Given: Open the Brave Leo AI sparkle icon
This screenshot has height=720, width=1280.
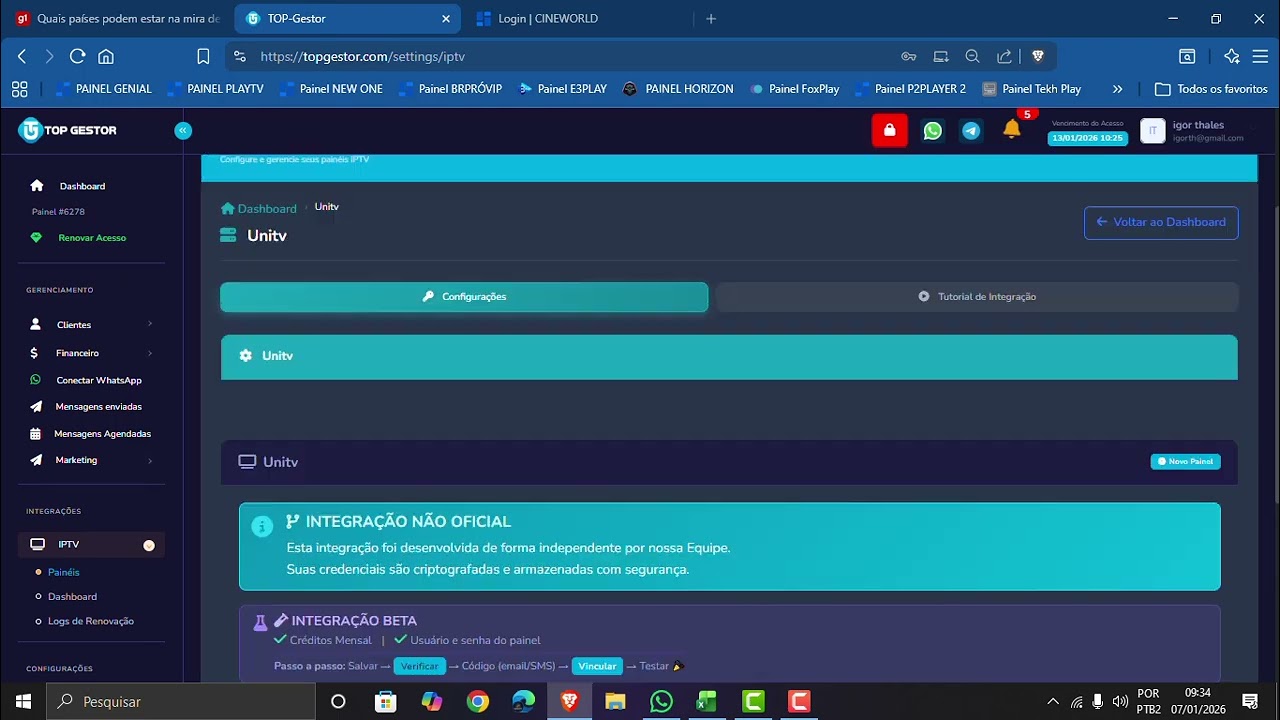Looking at the screenshot, I should 1232,57.
